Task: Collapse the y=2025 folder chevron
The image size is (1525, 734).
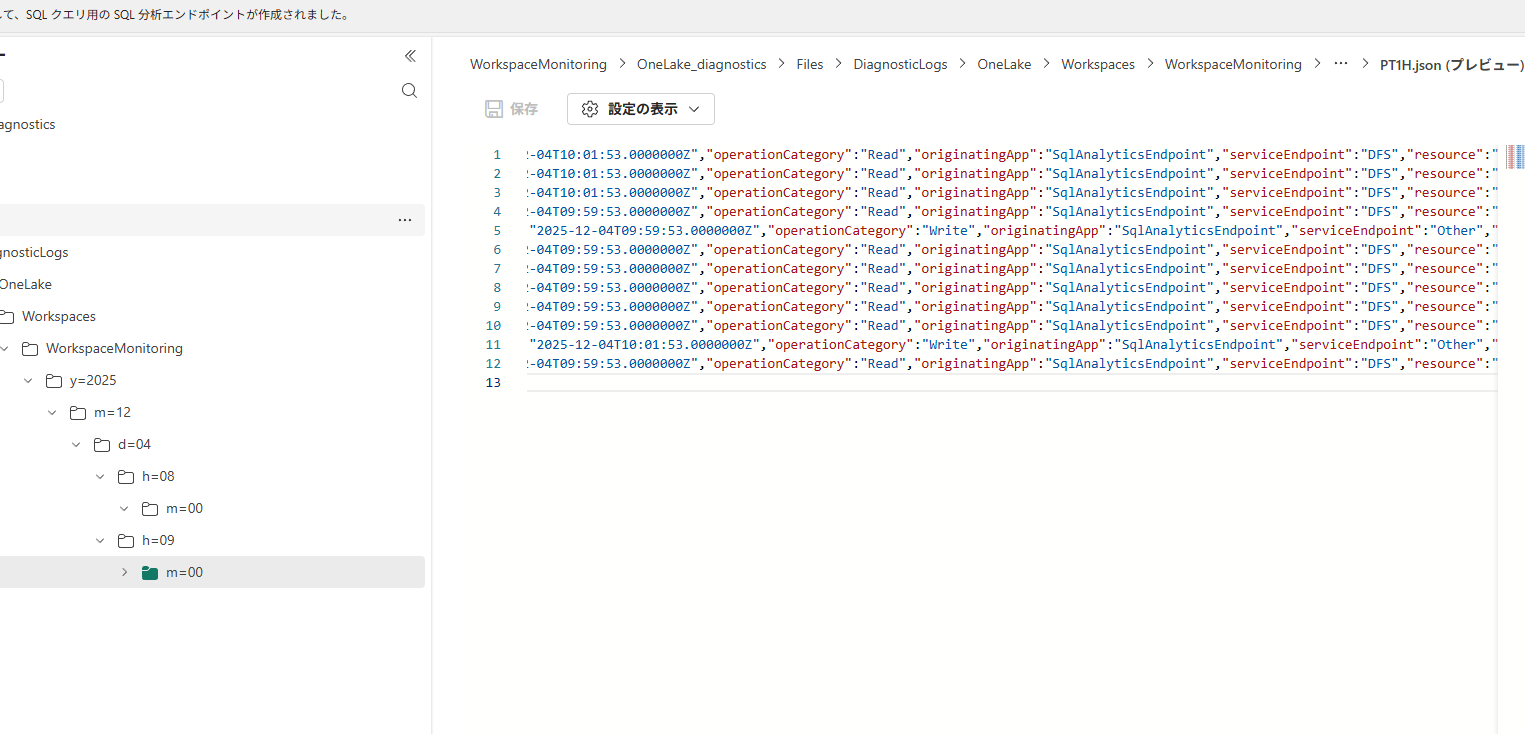Action: (29, 381)
